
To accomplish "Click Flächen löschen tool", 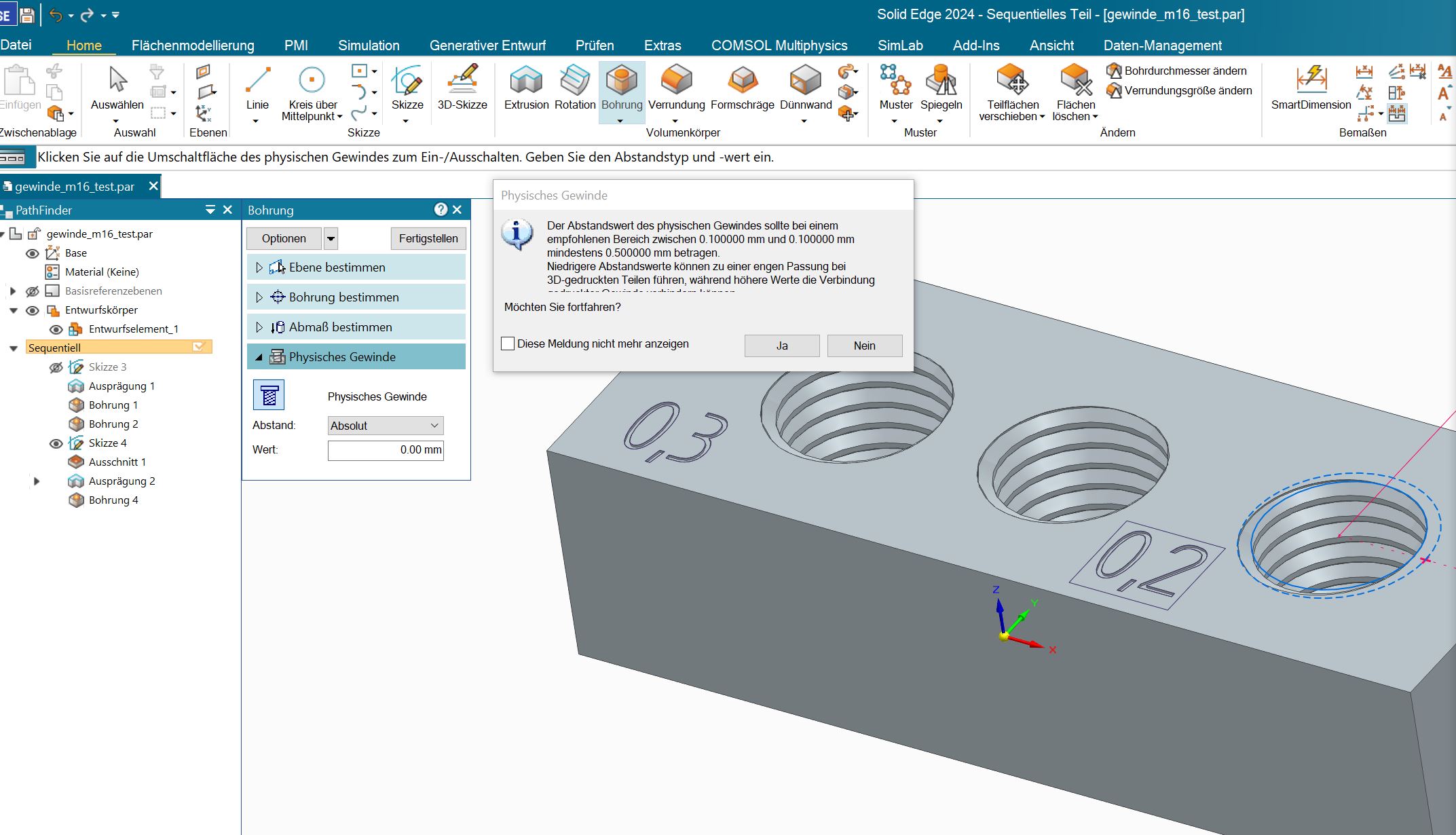I will click(1075, 93).
